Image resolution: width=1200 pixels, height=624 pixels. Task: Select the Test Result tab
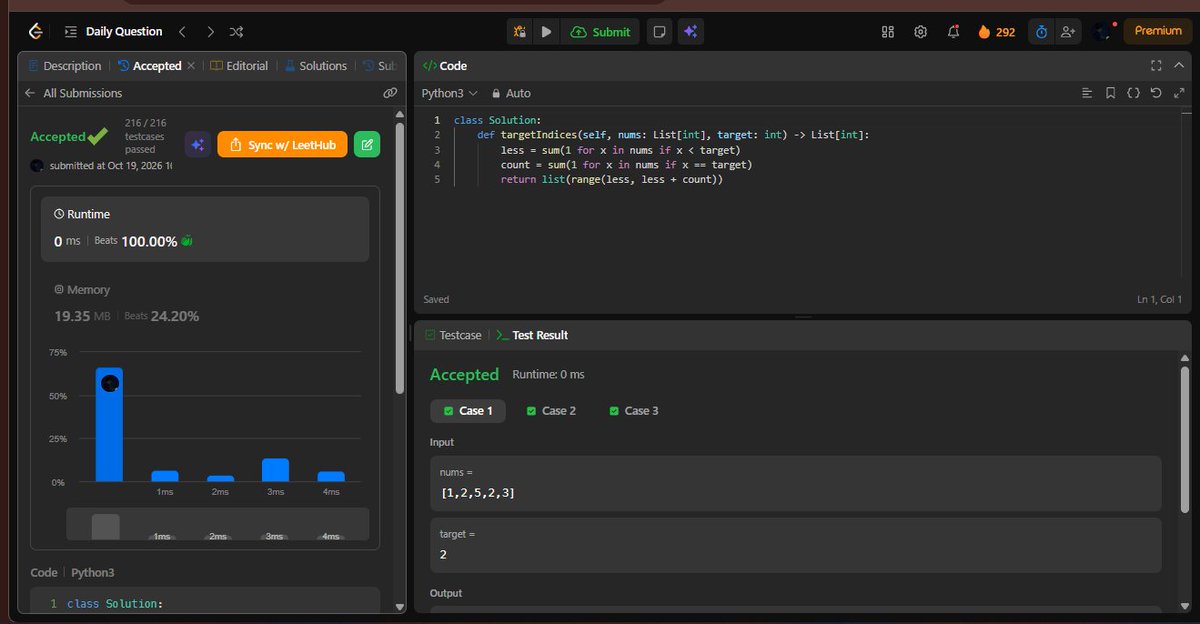click(x=532, y=335)
